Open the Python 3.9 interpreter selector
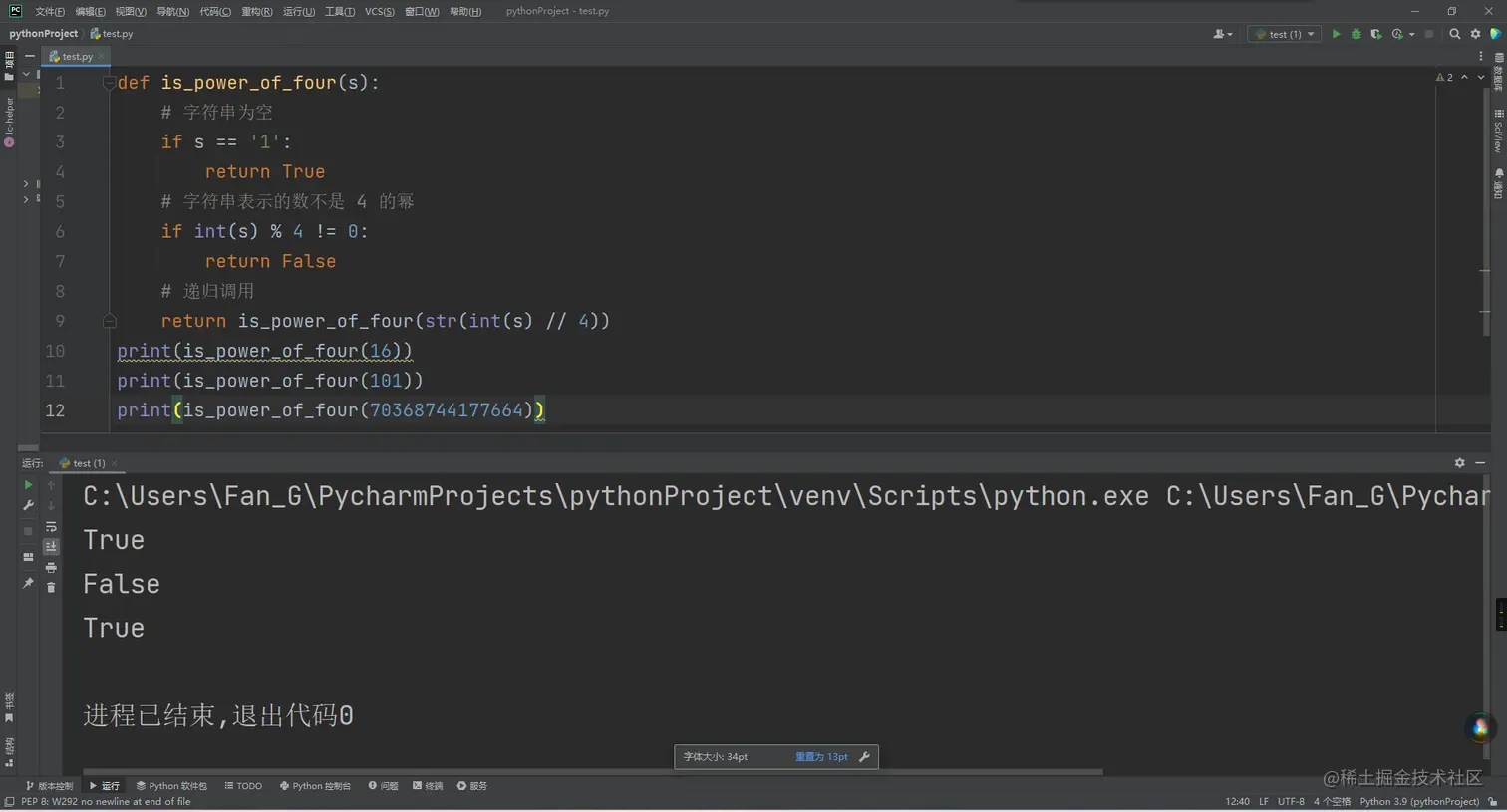Viewport: 1507px width, 812px height. (1419, 802)
